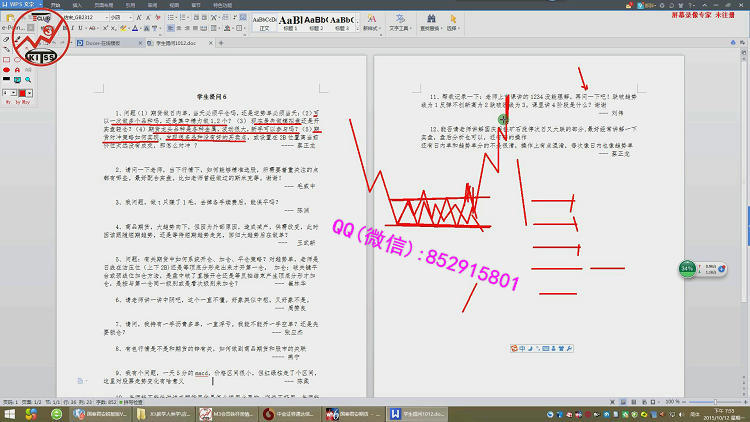Image resolution: width=750 pixels, height=422 pixels.
Task: Apply the 正文 body text style
Action: point(263,22)
